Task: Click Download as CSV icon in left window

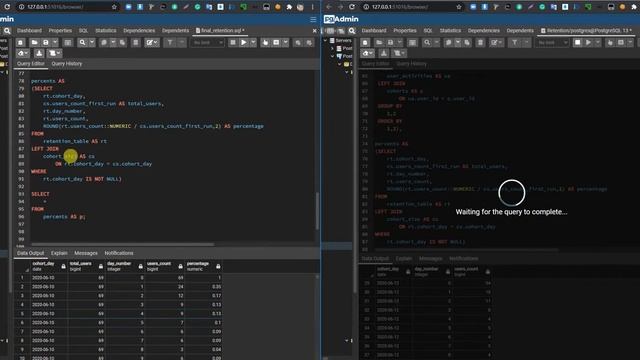Action: click(39, 53)
